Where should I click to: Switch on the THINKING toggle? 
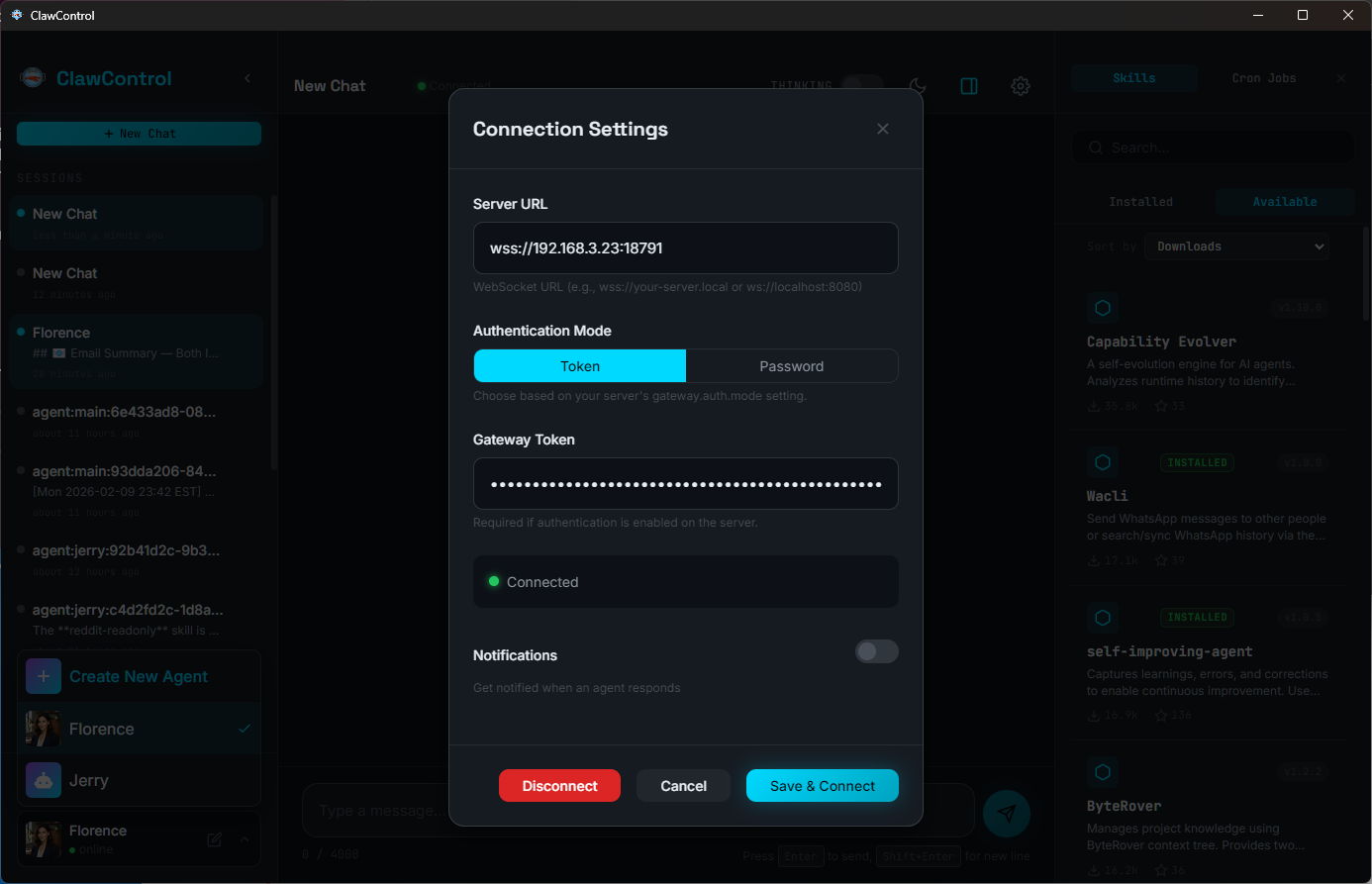pos(861,85)
